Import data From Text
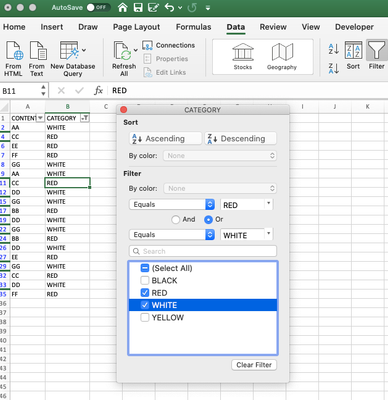Image resolution: width=388 pixels, height=400 pixels. (x=37, y=59)
